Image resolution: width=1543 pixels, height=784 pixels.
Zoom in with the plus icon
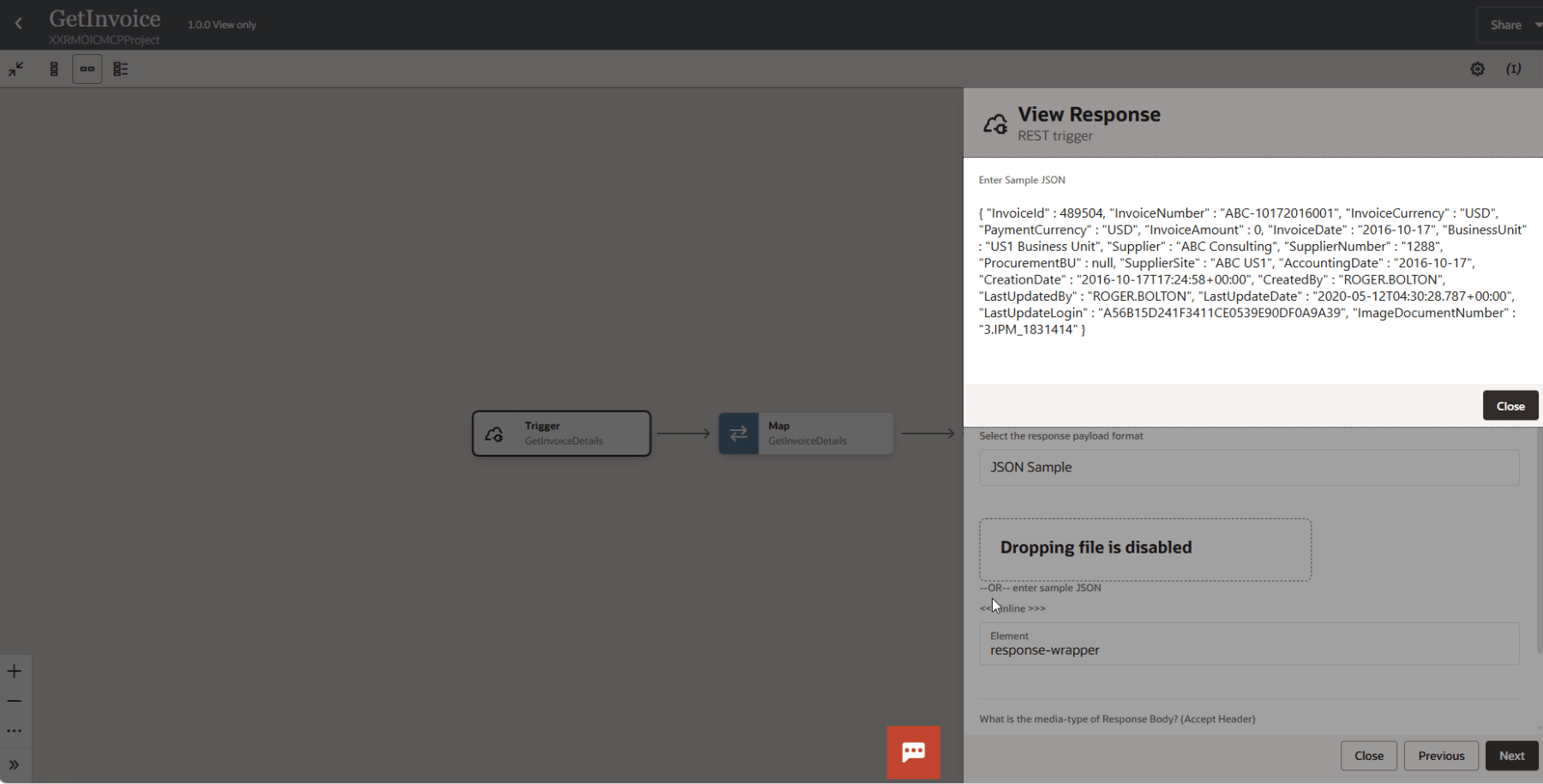[15, 671]
